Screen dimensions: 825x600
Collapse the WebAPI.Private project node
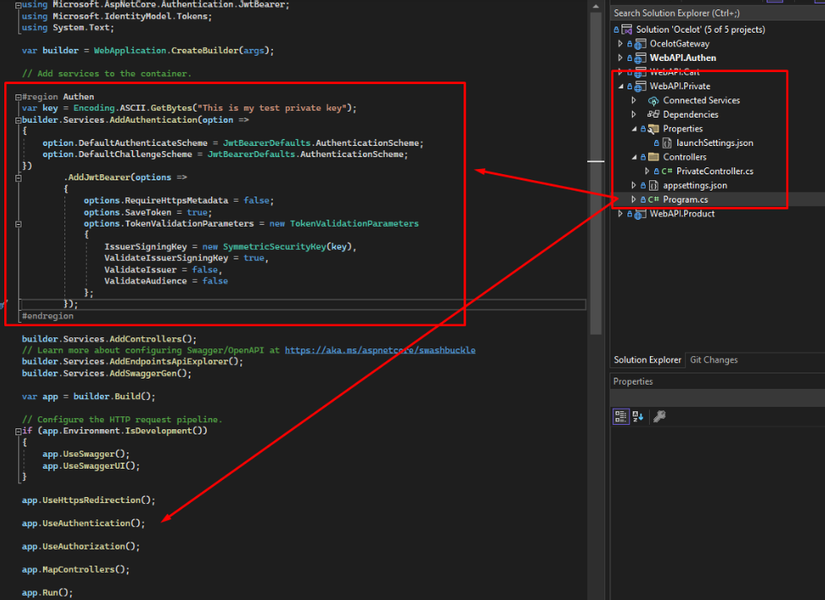620,86
